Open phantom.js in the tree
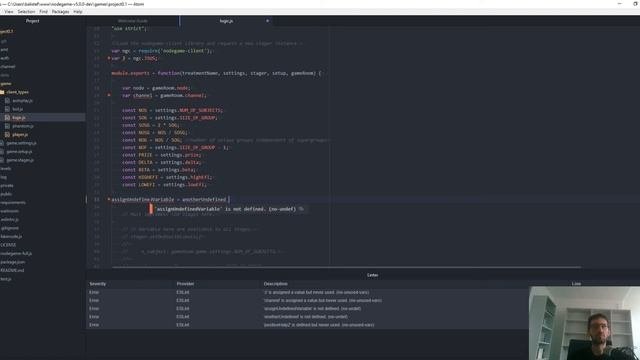Viewport: 640px width, 360px height. [x=23, y=126]
